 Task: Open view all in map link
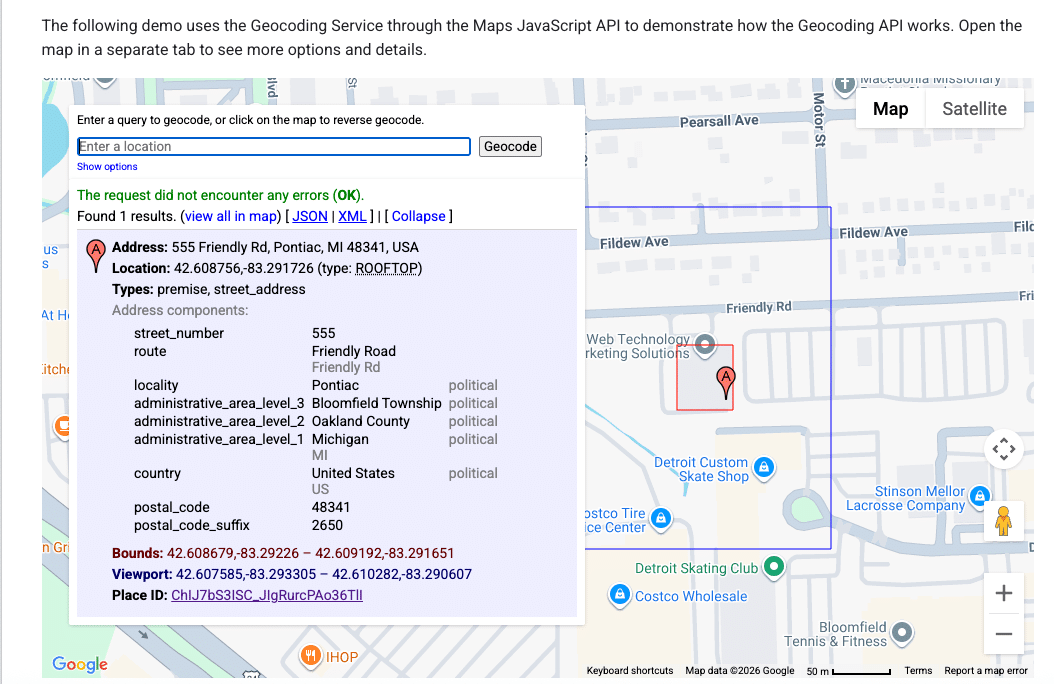point(231,216)
